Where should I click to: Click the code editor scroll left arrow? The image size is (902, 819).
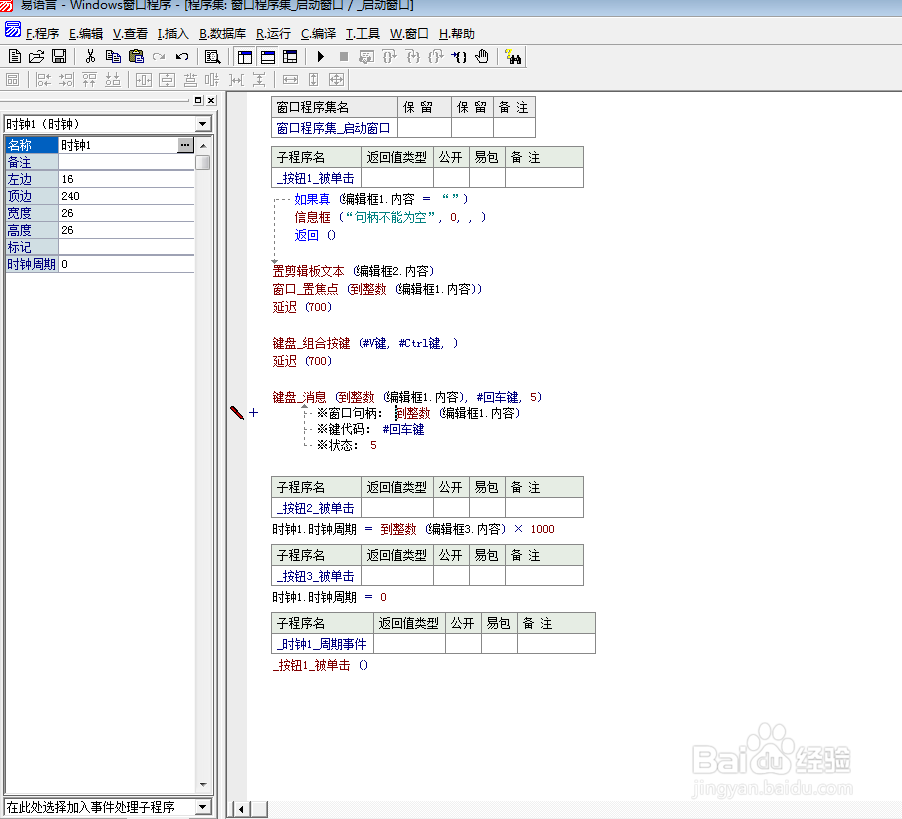coord(240,809)
